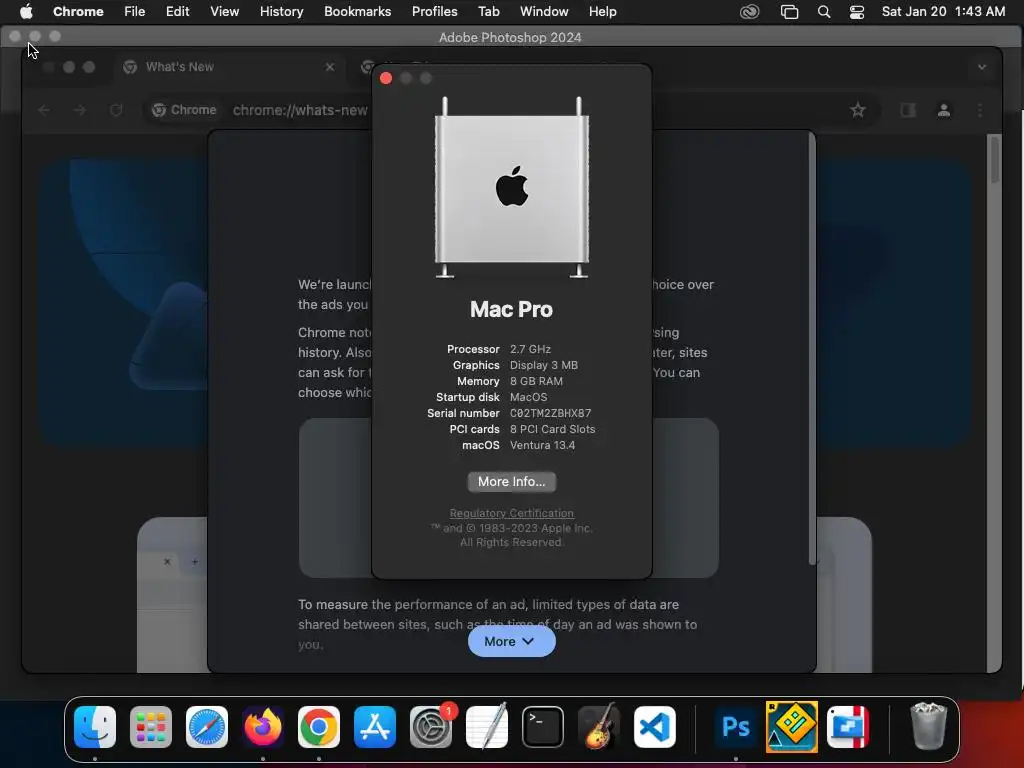
Task: Reload the Chrome page
Action: [116, 110]
